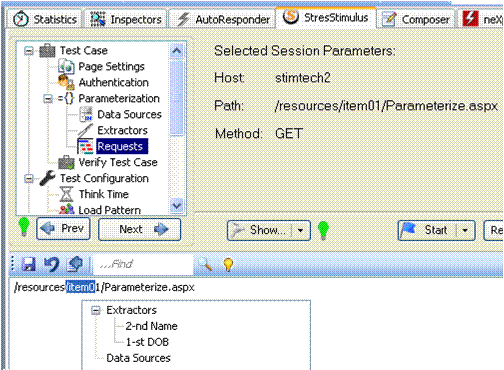
Task: Click the Find search field
Action: (x=143, y=264)
